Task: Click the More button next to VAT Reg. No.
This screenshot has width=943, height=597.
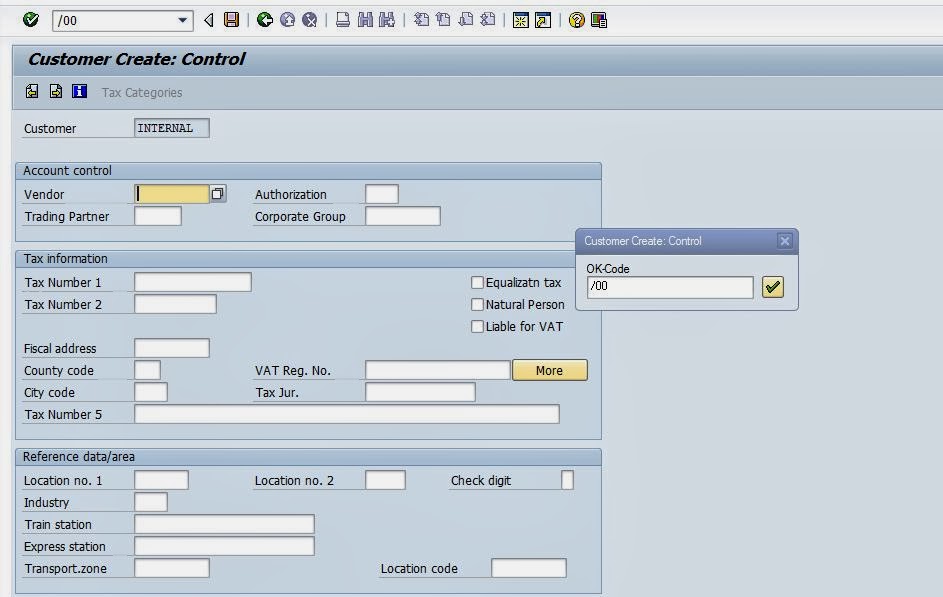Action: [550, 370]
